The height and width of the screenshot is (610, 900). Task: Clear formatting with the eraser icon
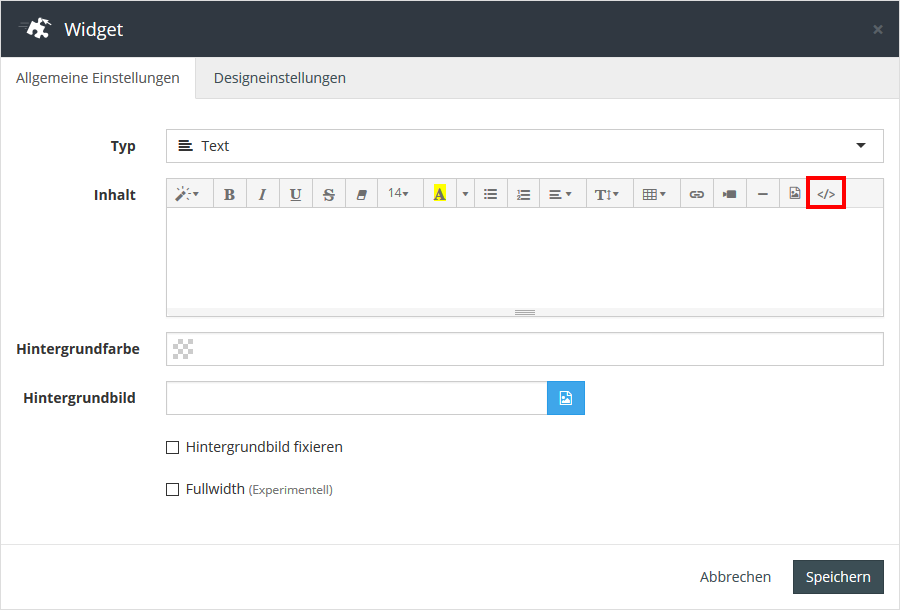click(x=361, y=194)
